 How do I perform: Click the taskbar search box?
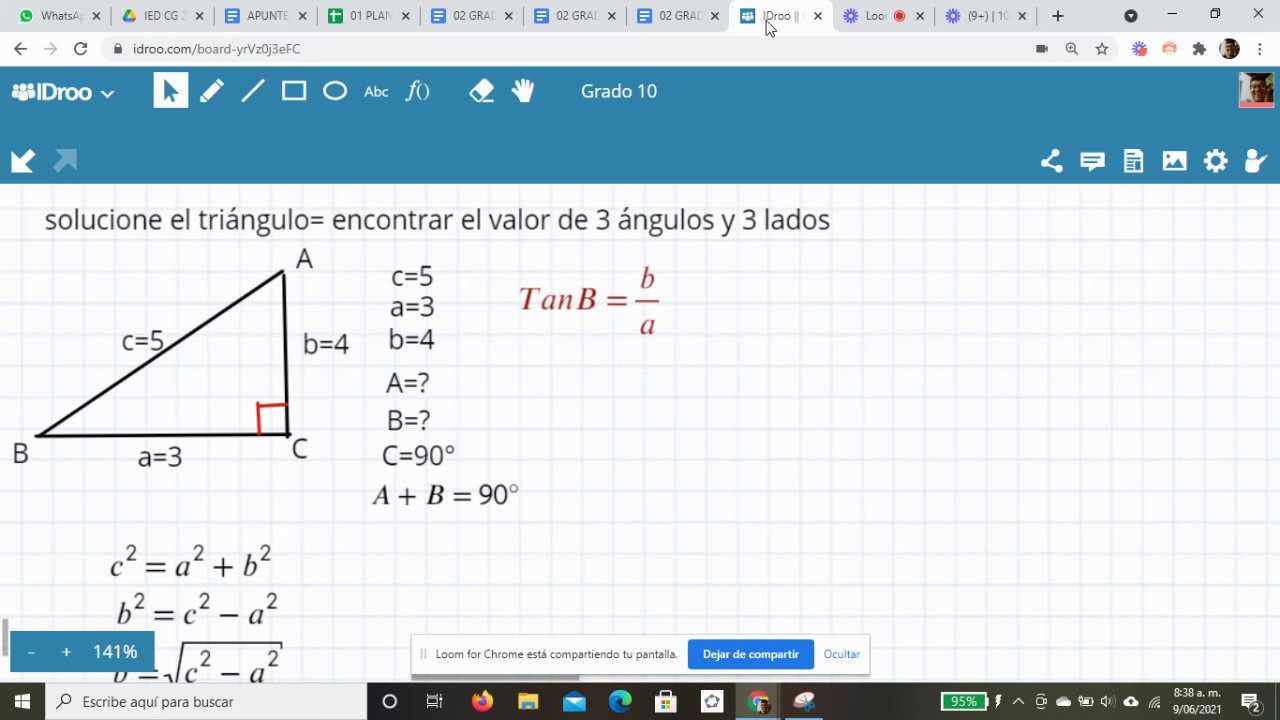click(x=207, y=702)
